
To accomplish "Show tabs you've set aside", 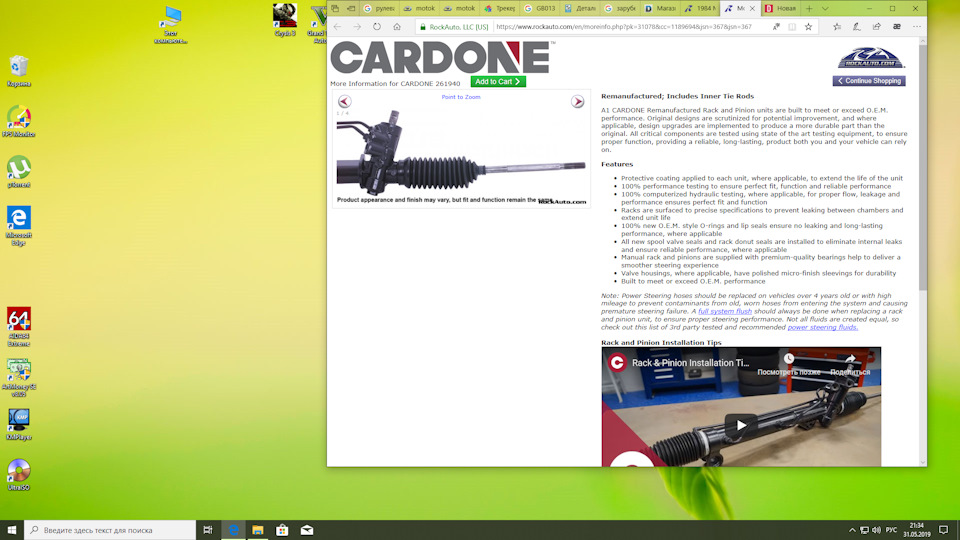I will 335,9.
